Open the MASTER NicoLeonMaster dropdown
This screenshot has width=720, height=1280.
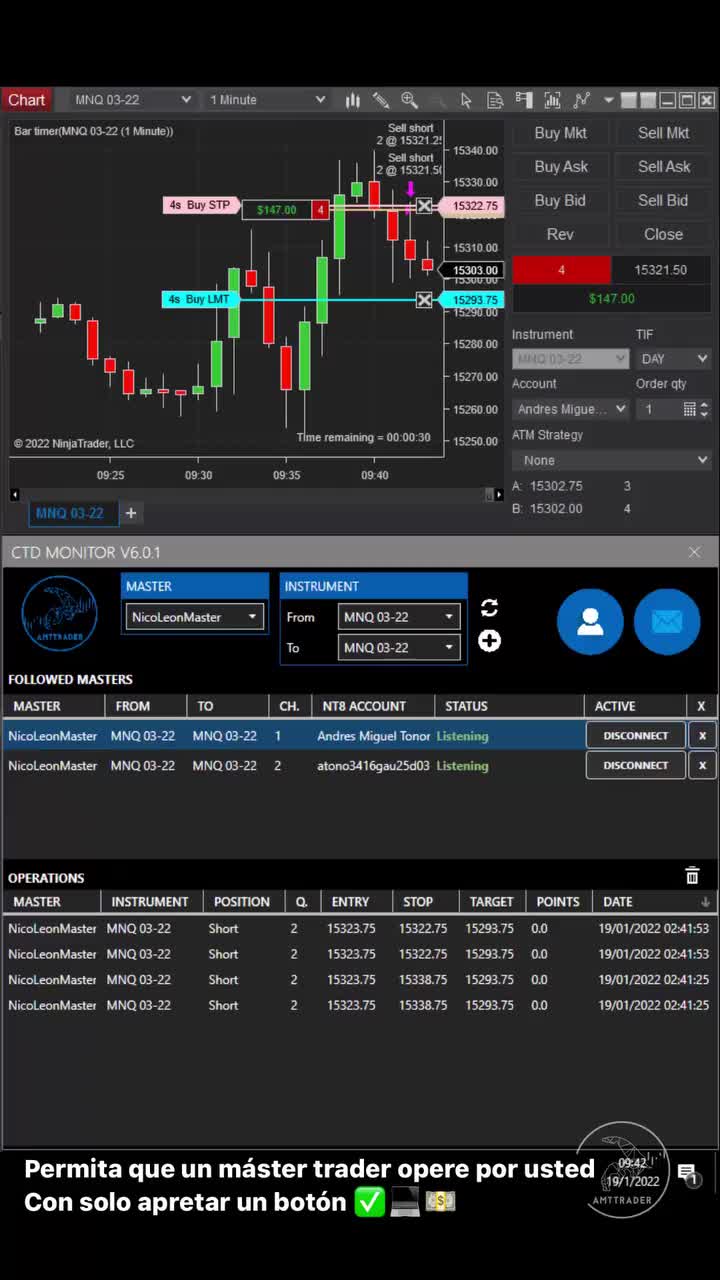195,617
